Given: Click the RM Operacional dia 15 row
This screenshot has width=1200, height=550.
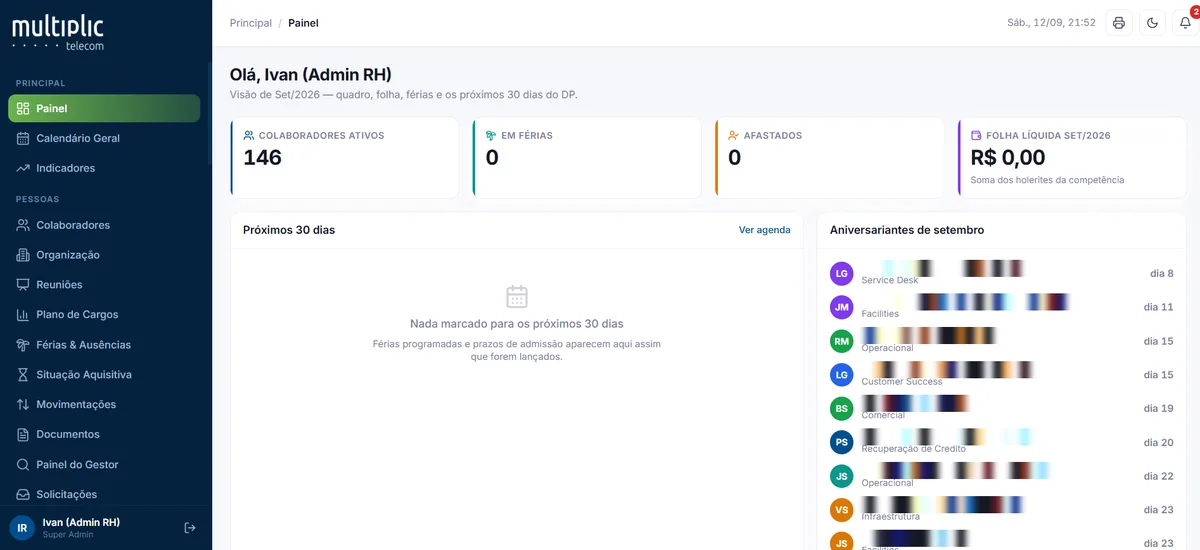Looking at the screenshot, I should (1001, 341).
